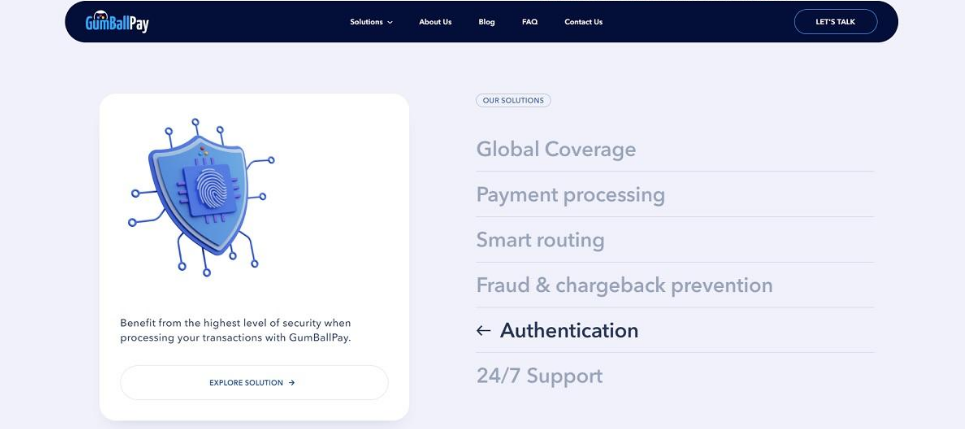Viewport: 965px width, 429px height.
Task: Click the OUR SOLUTIONS badge
Action: pyautogui.click(x=513, y=101)
